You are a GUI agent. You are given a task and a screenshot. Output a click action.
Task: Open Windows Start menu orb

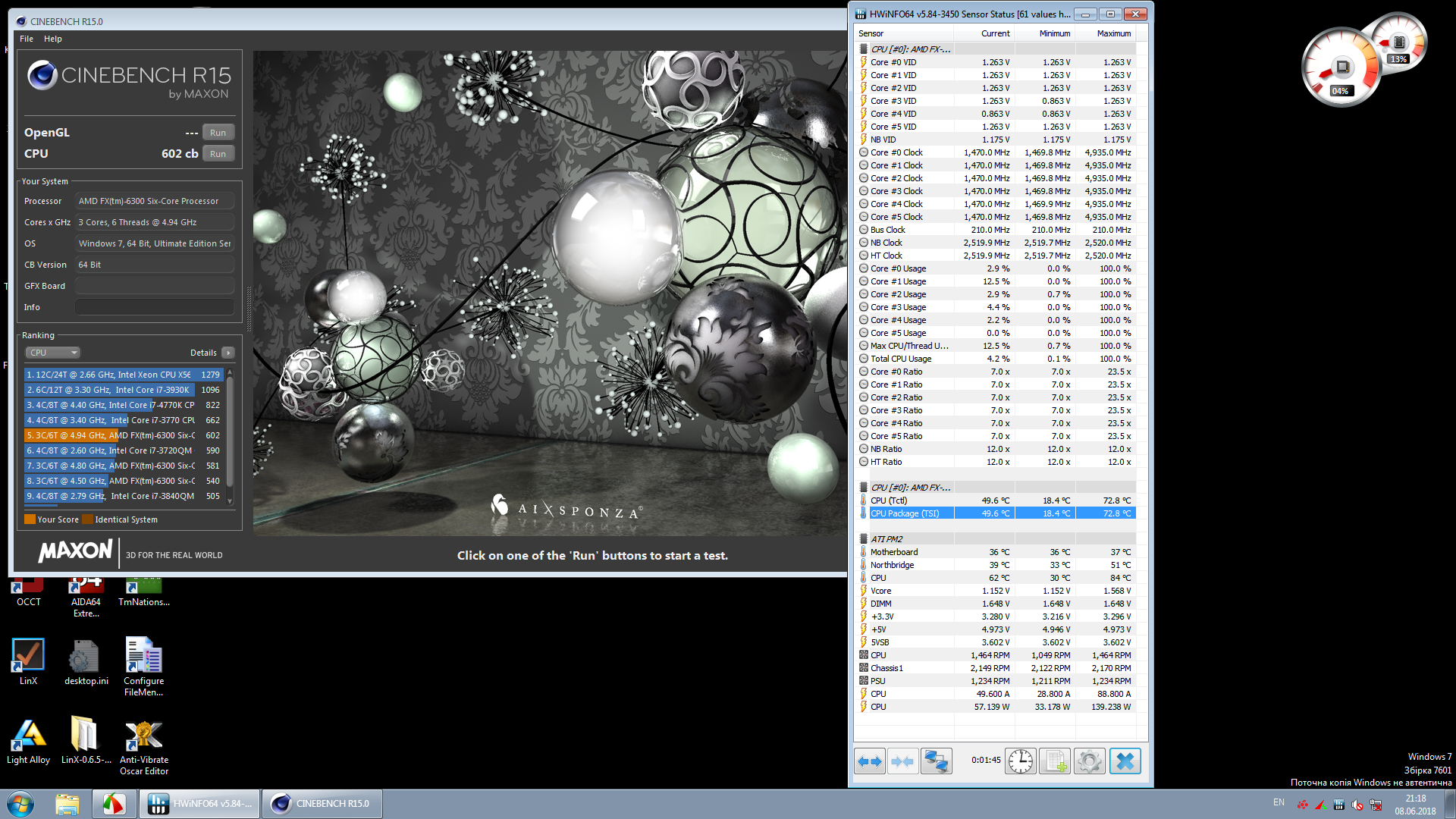point(20,804)
